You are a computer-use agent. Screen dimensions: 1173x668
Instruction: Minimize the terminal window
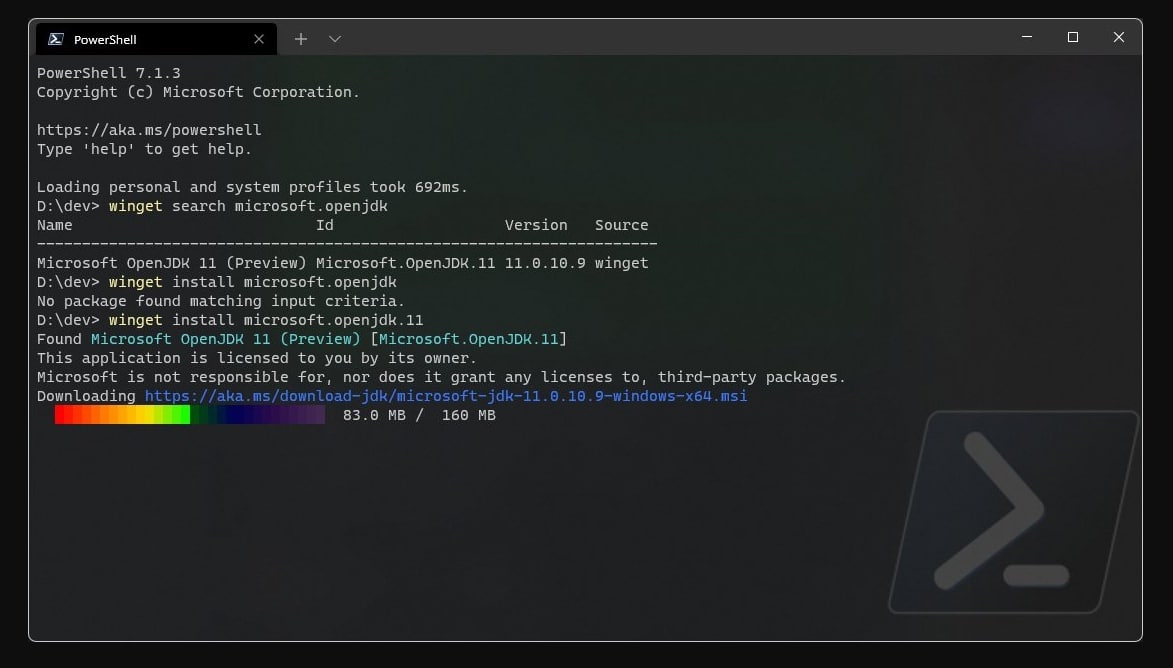tap(1027, 37)
